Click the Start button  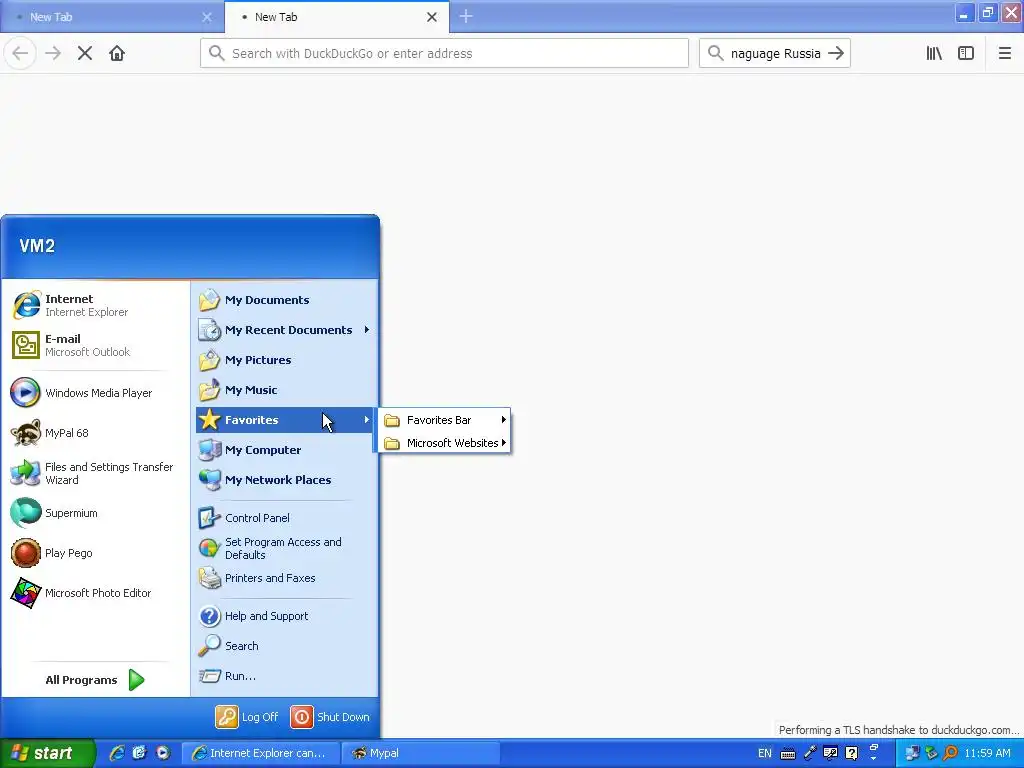click(47, 753)
